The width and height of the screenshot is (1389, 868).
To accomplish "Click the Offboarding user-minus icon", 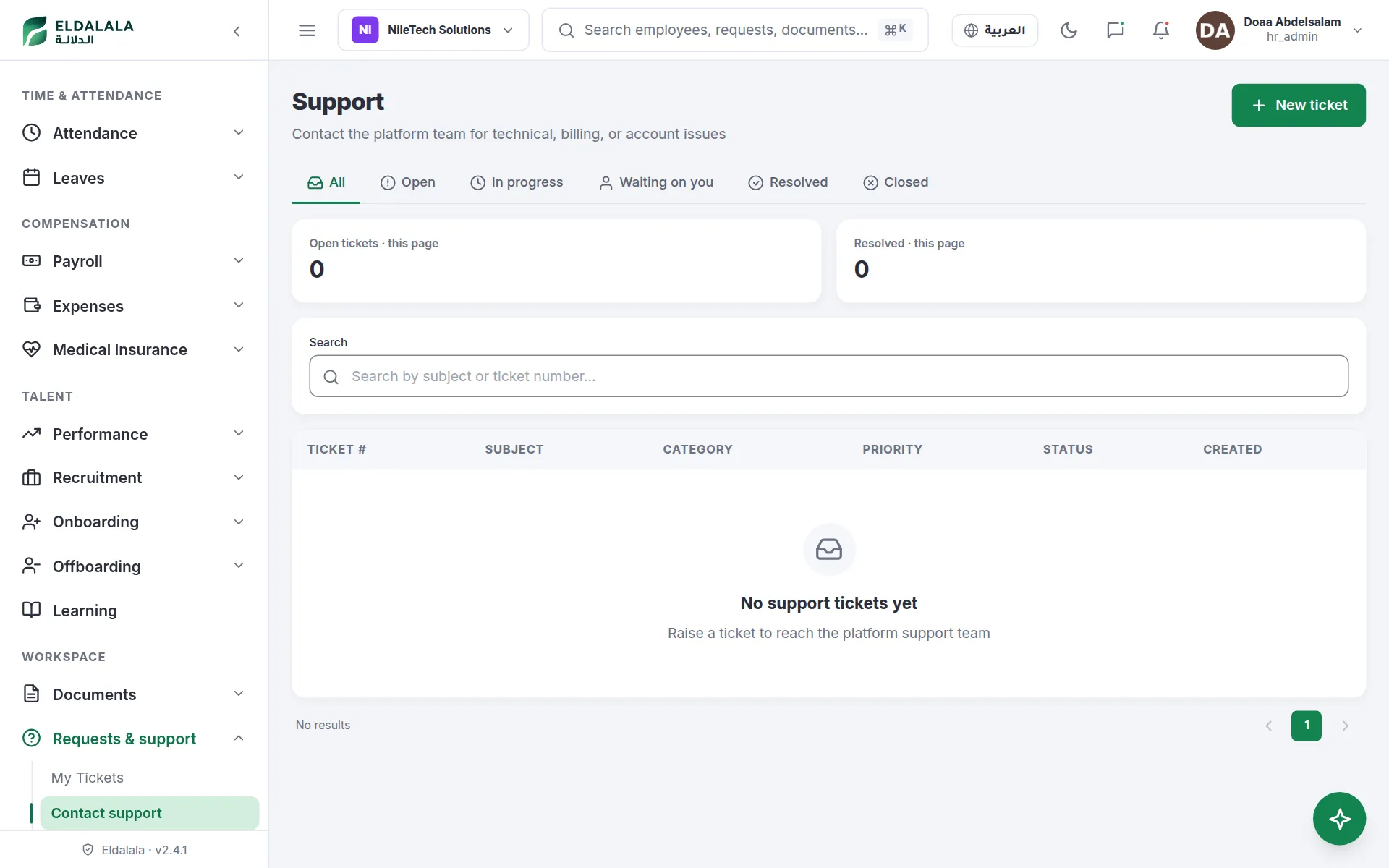I will pos(31,566).
